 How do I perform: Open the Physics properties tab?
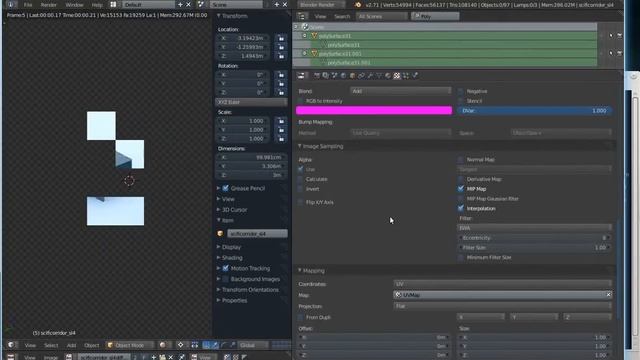coord(415,76)
